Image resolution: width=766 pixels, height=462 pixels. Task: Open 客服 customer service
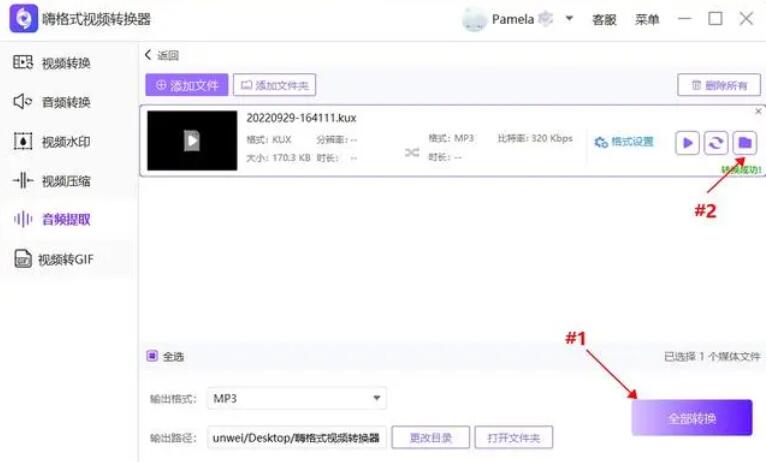point(604,20)
